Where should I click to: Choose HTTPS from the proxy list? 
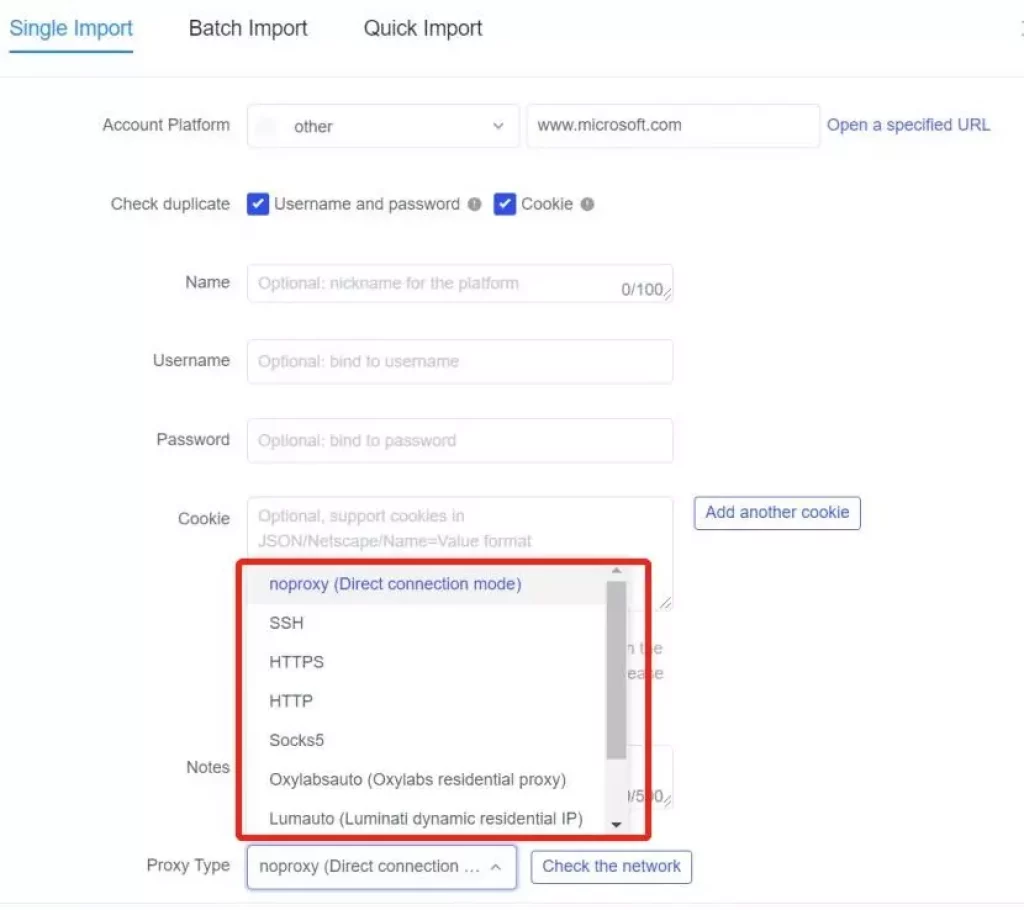pyautogui.click(x=294, y=661)
